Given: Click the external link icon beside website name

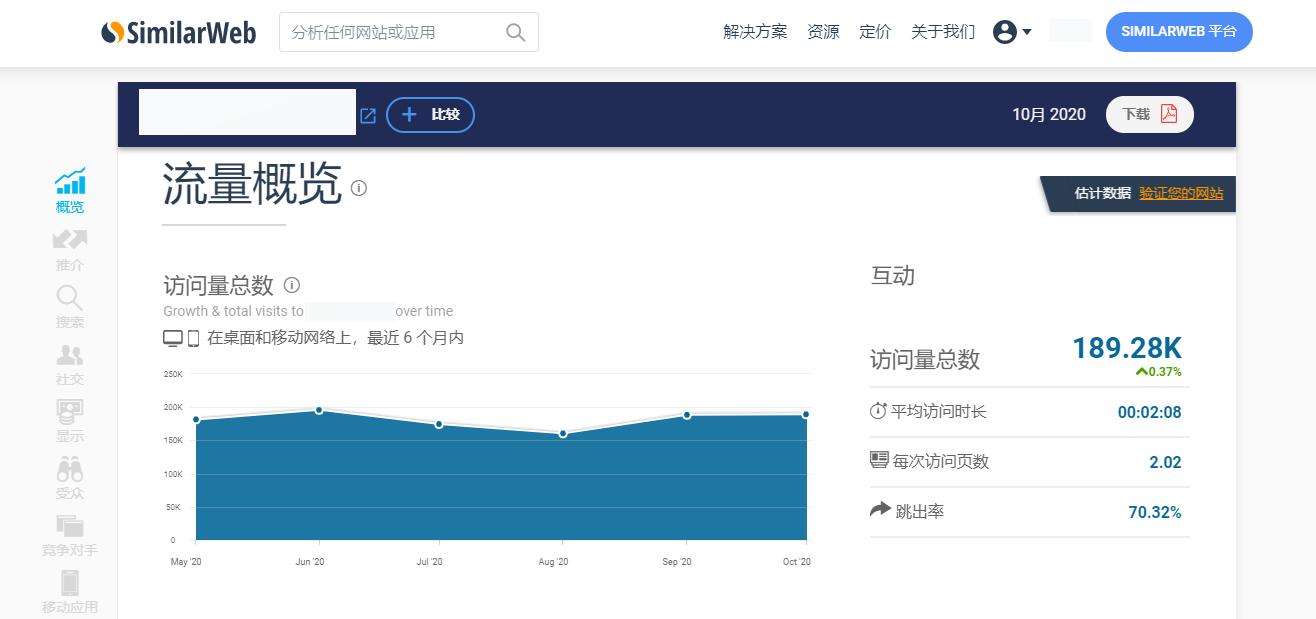Looking at the screenshot, I should [367, 115].
